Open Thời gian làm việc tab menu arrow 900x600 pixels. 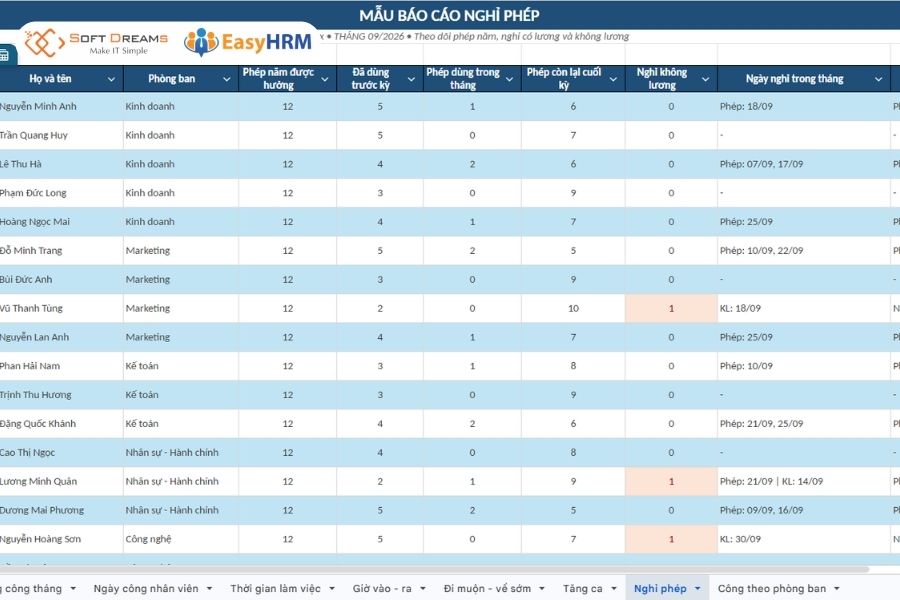[332, 589]
